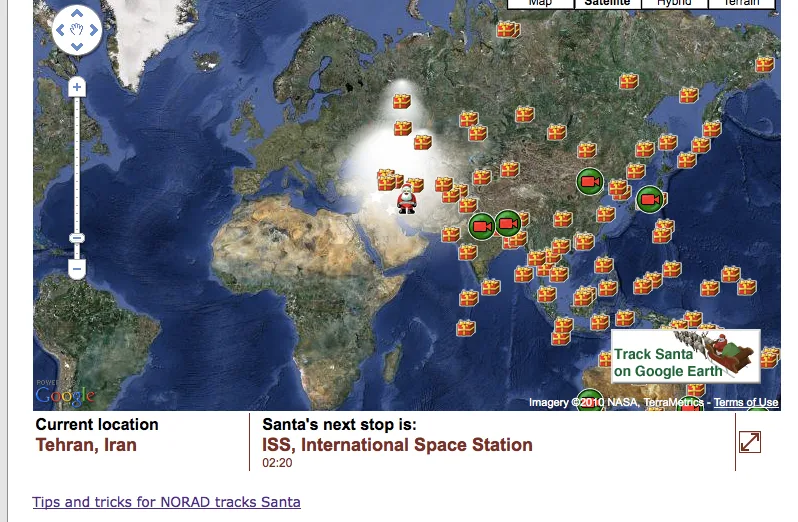Open the video camera marker over China
This screenshot has width=798, height=522.
590,181
